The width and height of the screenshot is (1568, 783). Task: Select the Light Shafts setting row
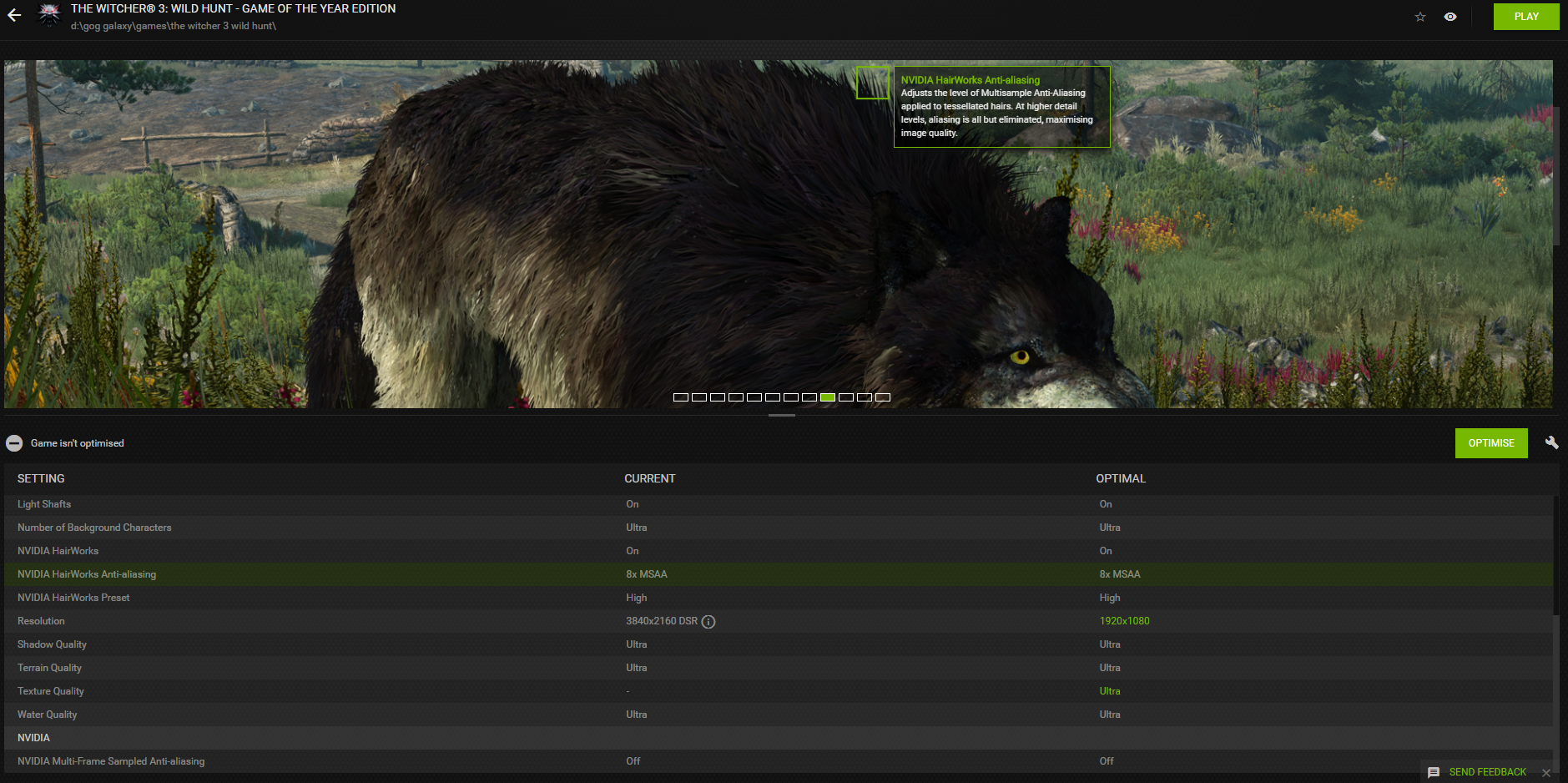click(779, 504)
